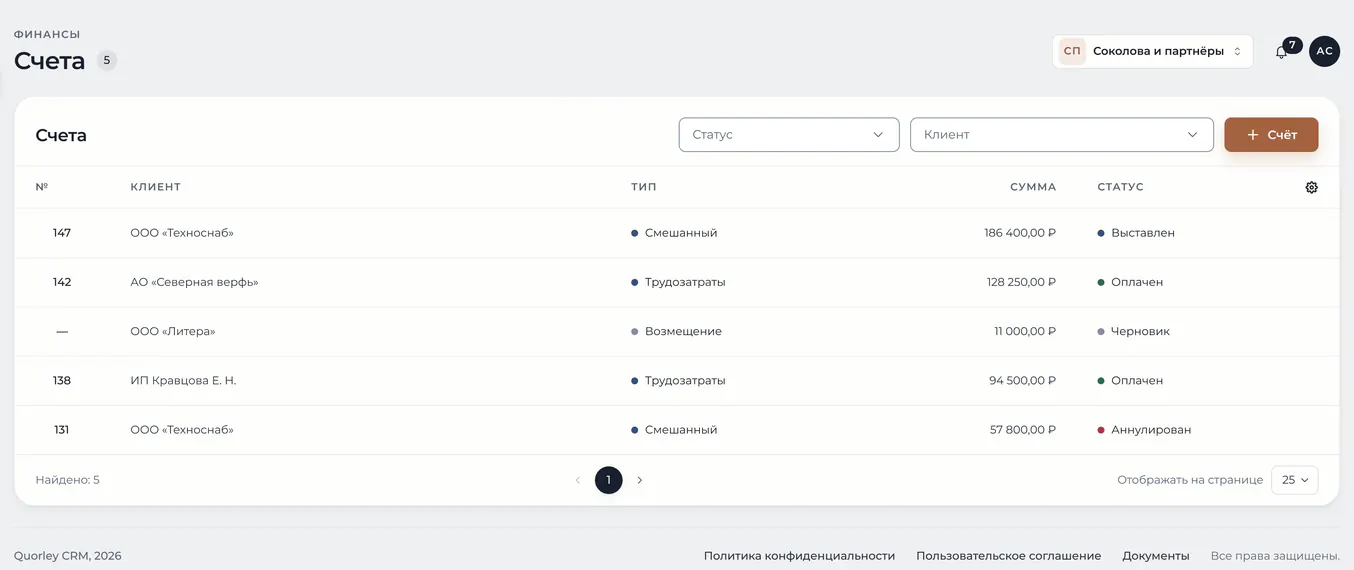Screen dimensions: 1354x570
Task: Open the Статус filter dropdown
Action: pyautogui.click(x=789, y=134)
